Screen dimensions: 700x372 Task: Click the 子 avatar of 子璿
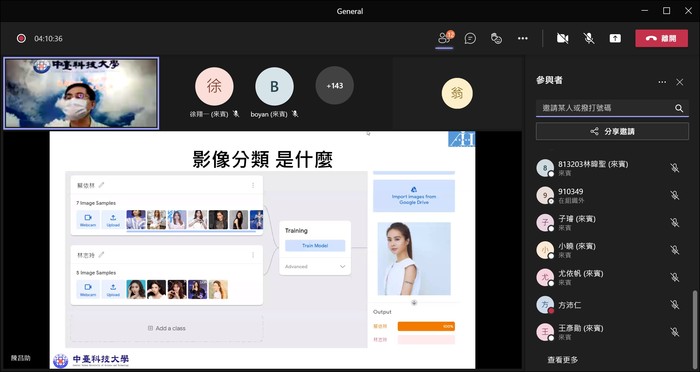point(545,222)
